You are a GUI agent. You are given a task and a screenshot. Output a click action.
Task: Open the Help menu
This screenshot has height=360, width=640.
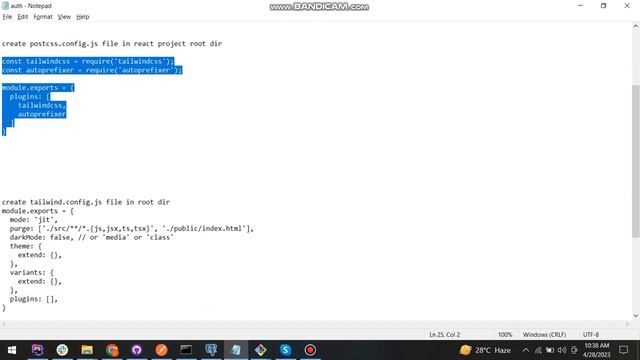(x=82, y=17)
